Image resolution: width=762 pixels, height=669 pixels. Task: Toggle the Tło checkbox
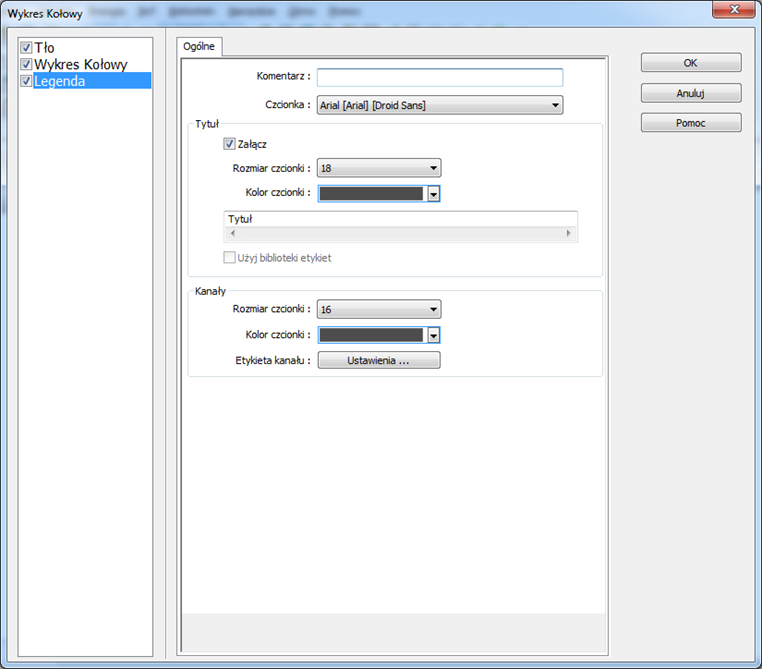click(x=26, y=48)
